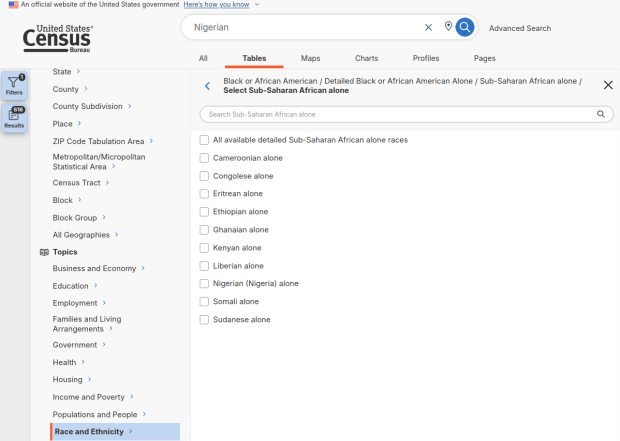
Task: Expand the State geography filter
Action: [66, 72]
